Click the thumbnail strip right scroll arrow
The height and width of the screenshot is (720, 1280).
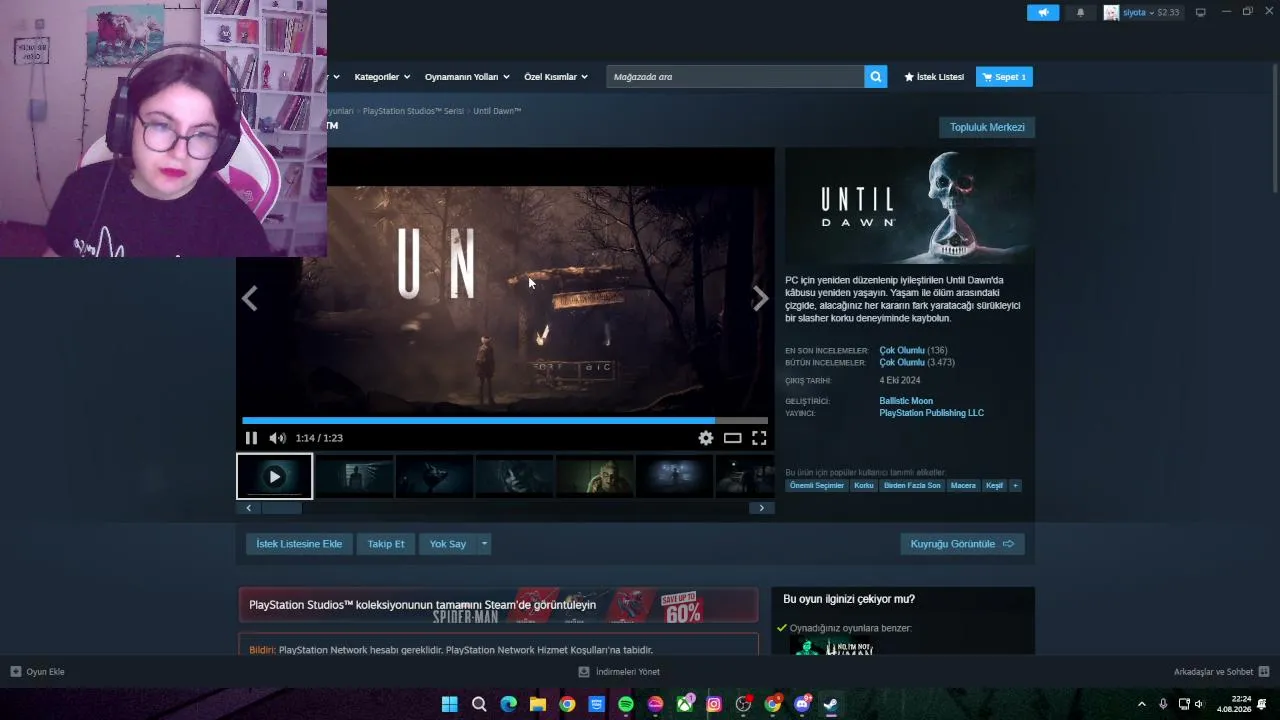[761, 508]
